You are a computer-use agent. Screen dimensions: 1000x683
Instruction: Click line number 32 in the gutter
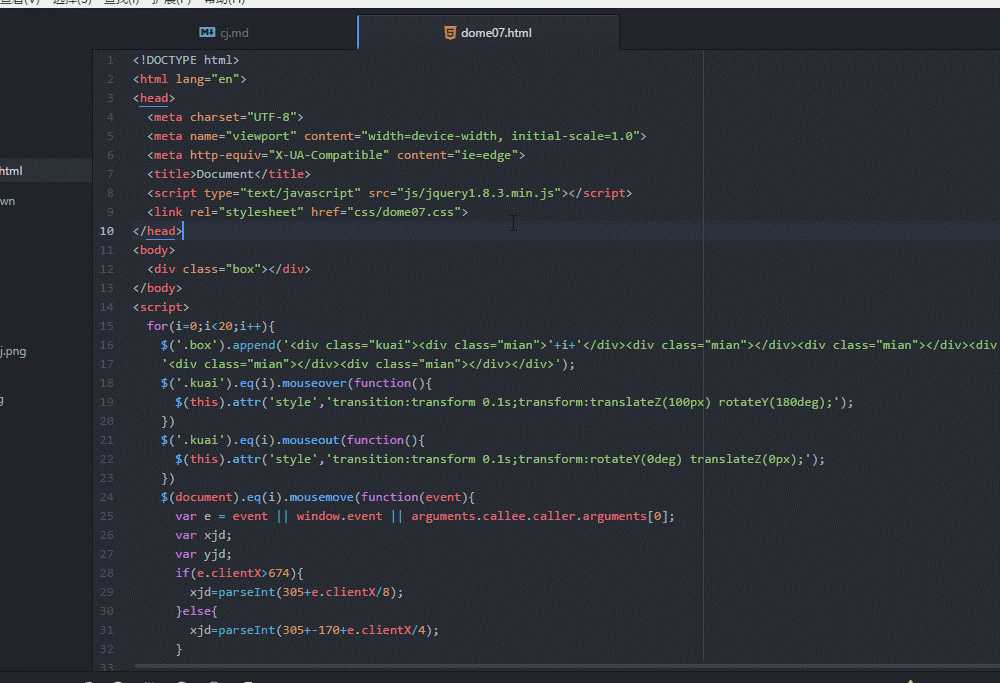pyautogui.click(x=107, y=649)
